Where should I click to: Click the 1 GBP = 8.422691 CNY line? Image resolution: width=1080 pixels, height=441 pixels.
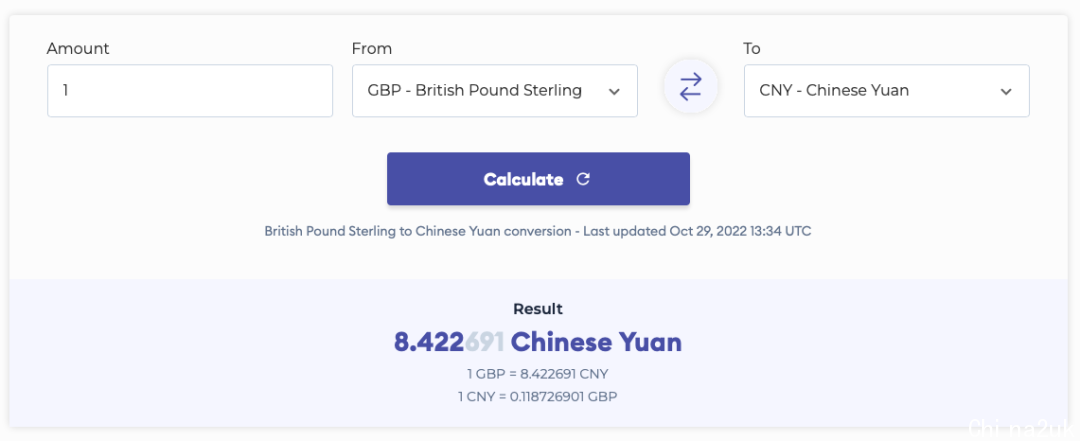538,374
